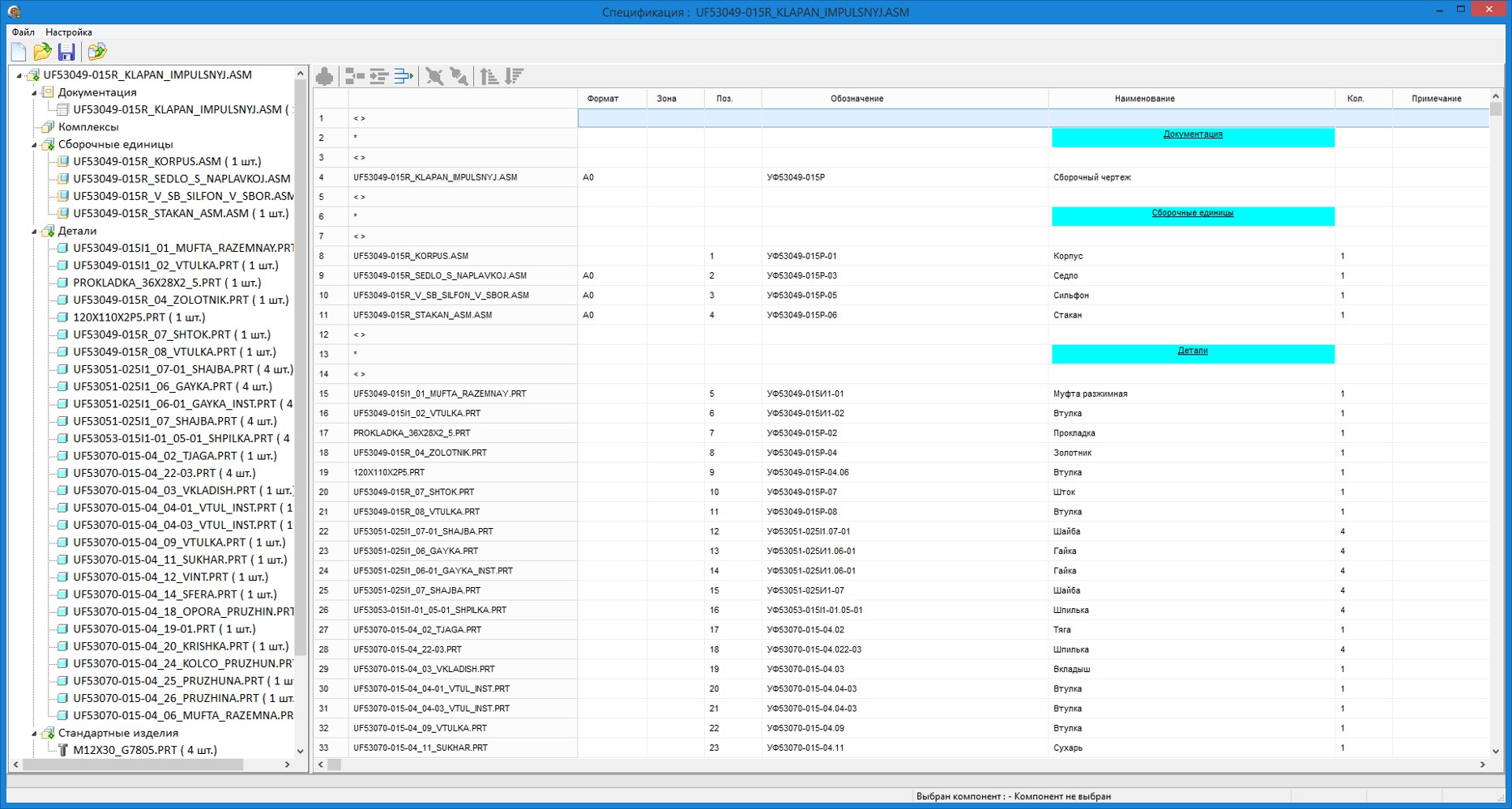Click the plug connect toolbar icon
1512x809 pixels.
[x=459, y=76]
